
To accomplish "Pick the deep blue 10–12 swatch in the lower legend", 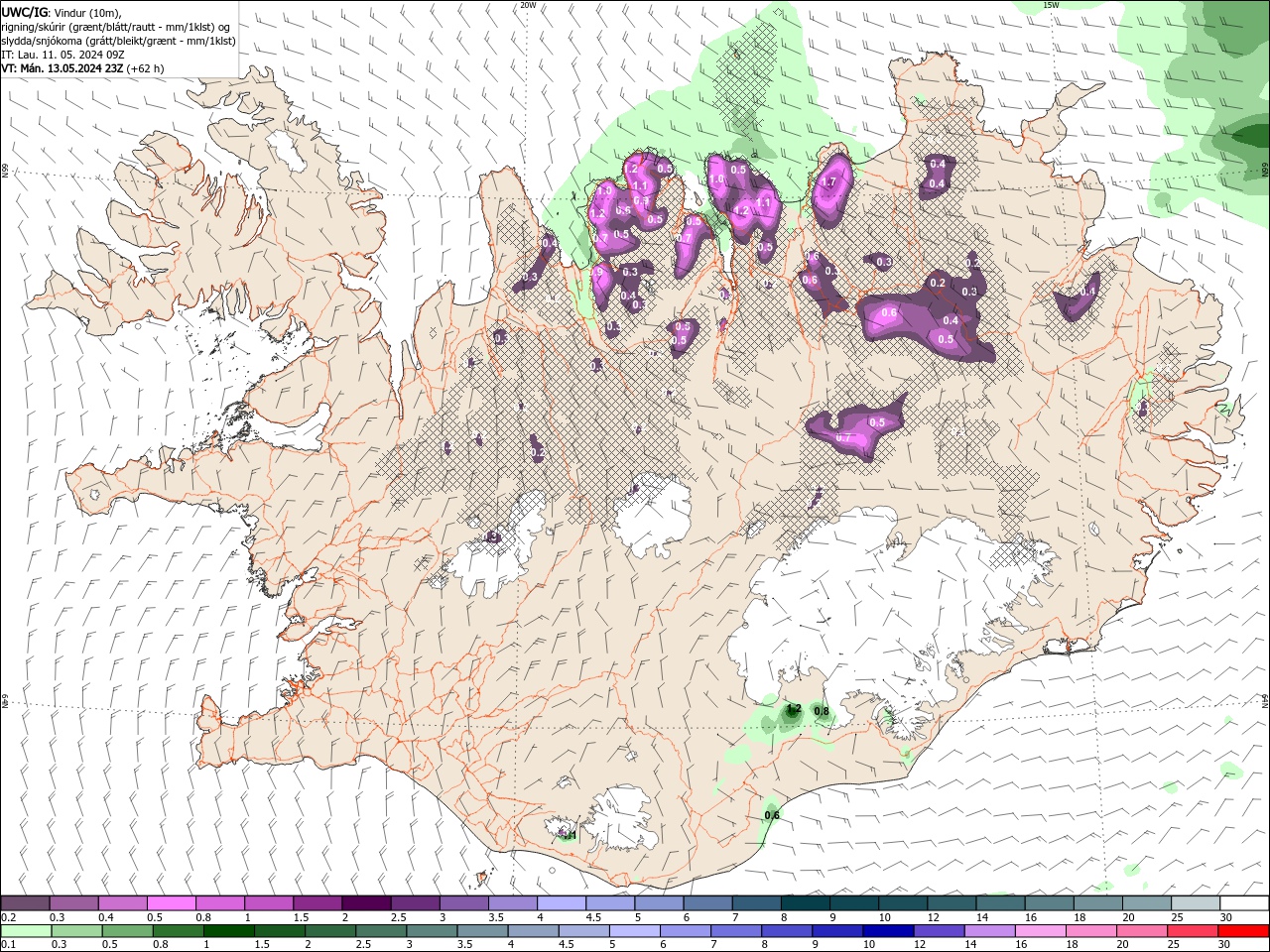I will pyautogui.click(x=888, y=931).
